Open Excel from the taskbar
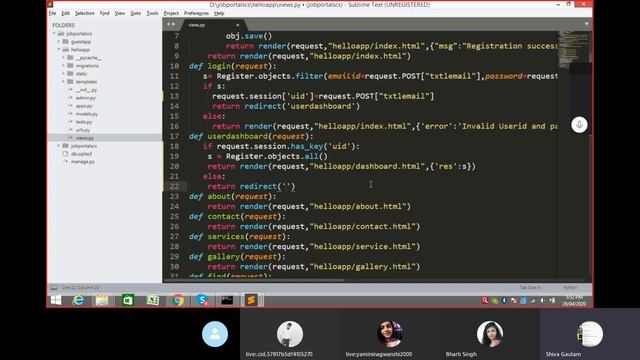 coord(153,300)
